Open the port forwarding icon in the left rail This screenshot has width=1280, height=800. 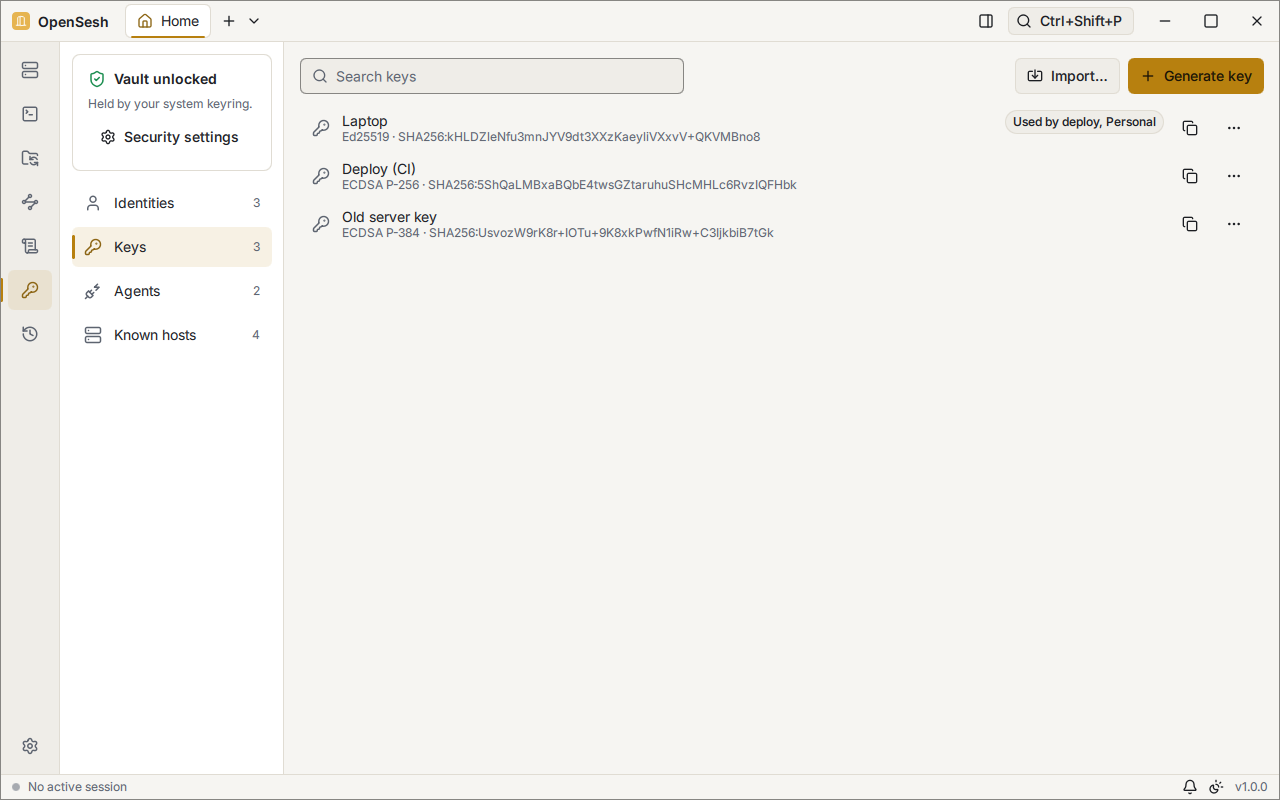pos(30,202)
